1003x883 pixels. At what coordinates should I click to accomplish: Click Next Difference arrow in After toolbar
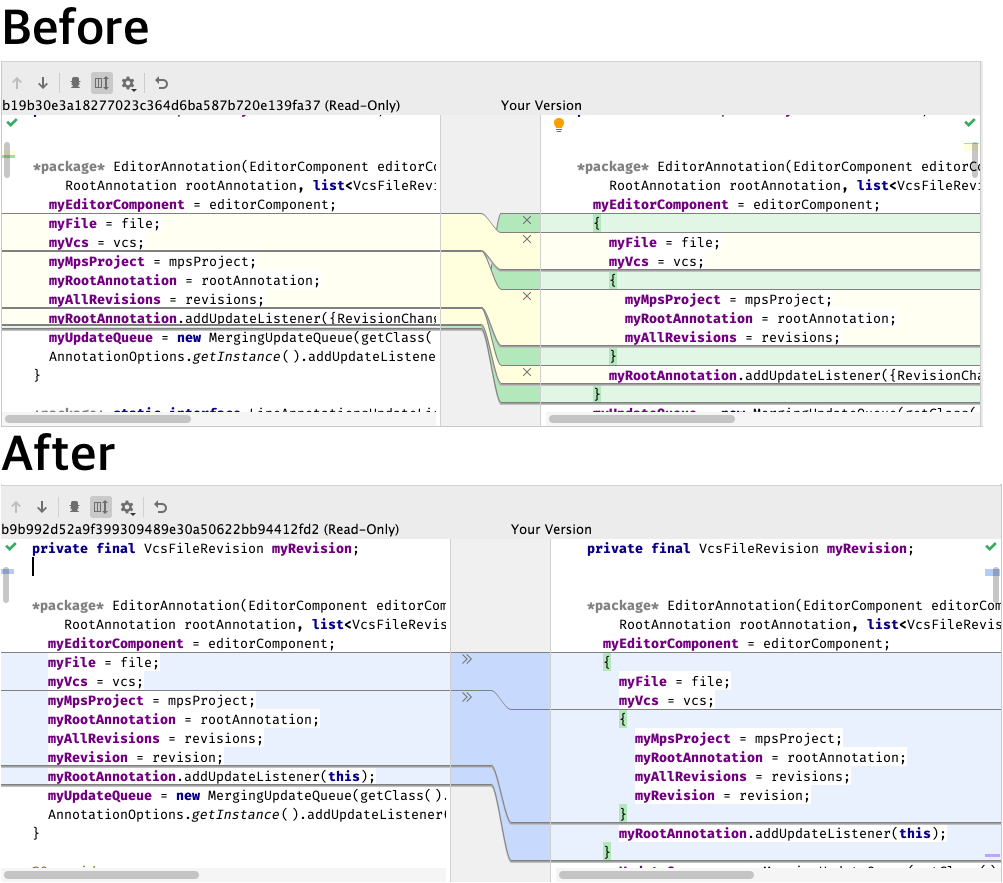[42, 507]
